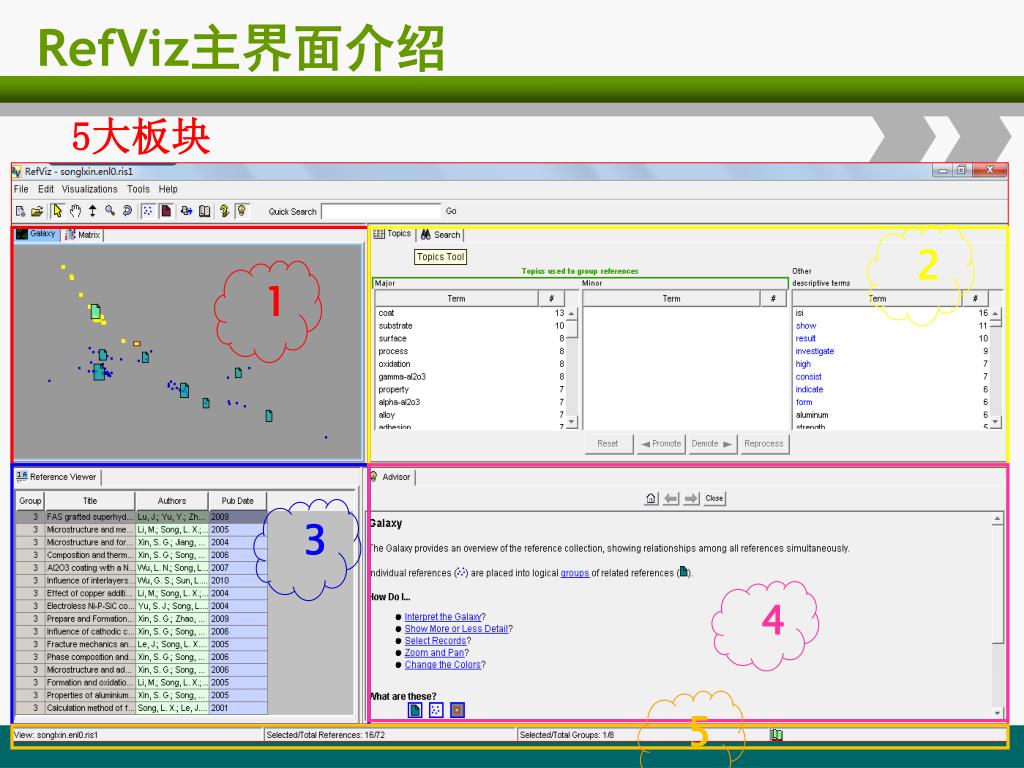Click the Advisor home icon
This screenshot has height=768, width=1024.
(651, 498)
